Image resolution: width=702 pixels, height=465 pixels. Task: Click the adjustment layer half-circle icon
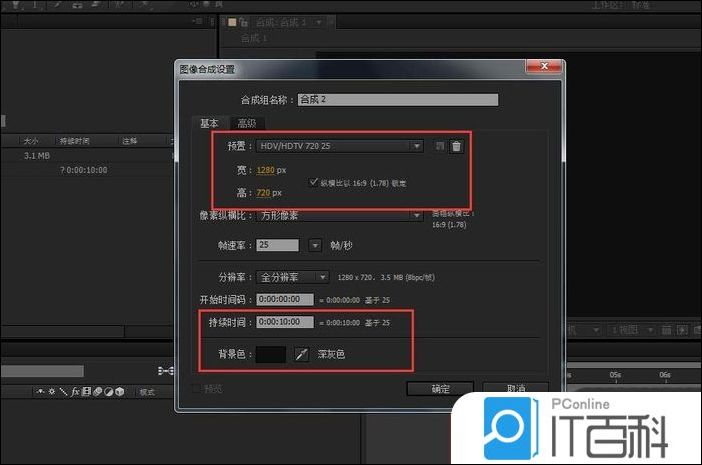pyautogui.click(x=108, y=392)
